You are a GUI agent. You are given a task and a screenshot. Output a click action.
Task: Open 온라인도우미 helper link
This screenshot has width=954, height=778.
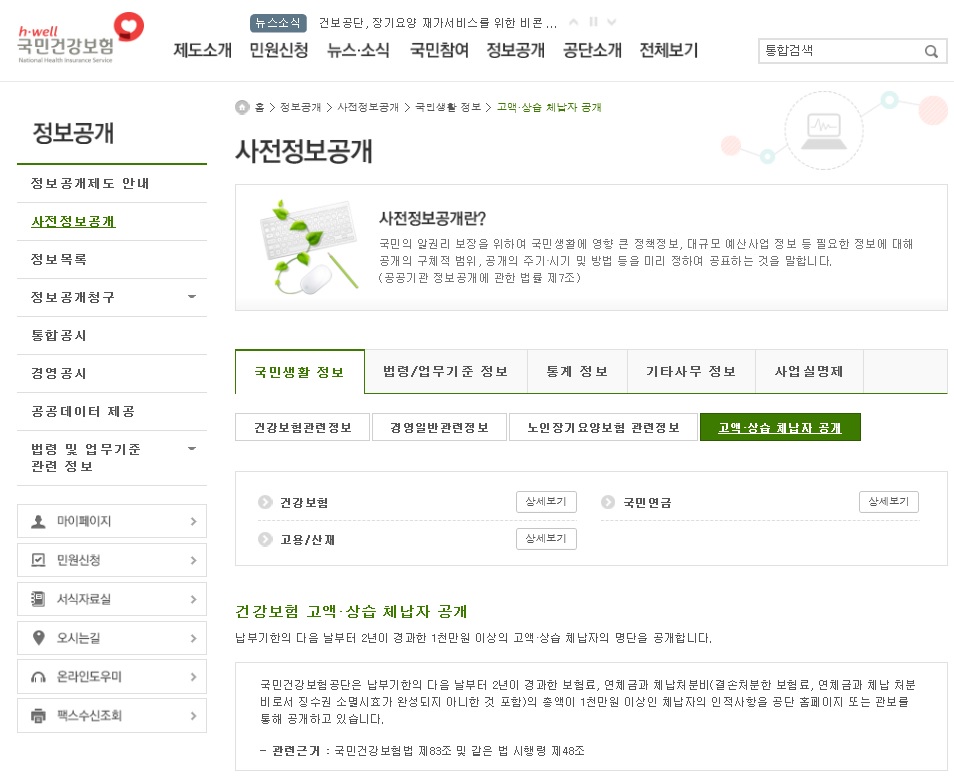tap(112, 676)
